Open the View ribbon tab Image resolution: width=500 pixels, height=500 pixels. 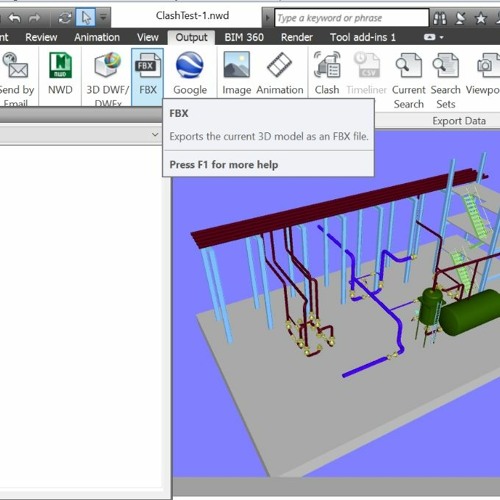(x=148, y=37)
